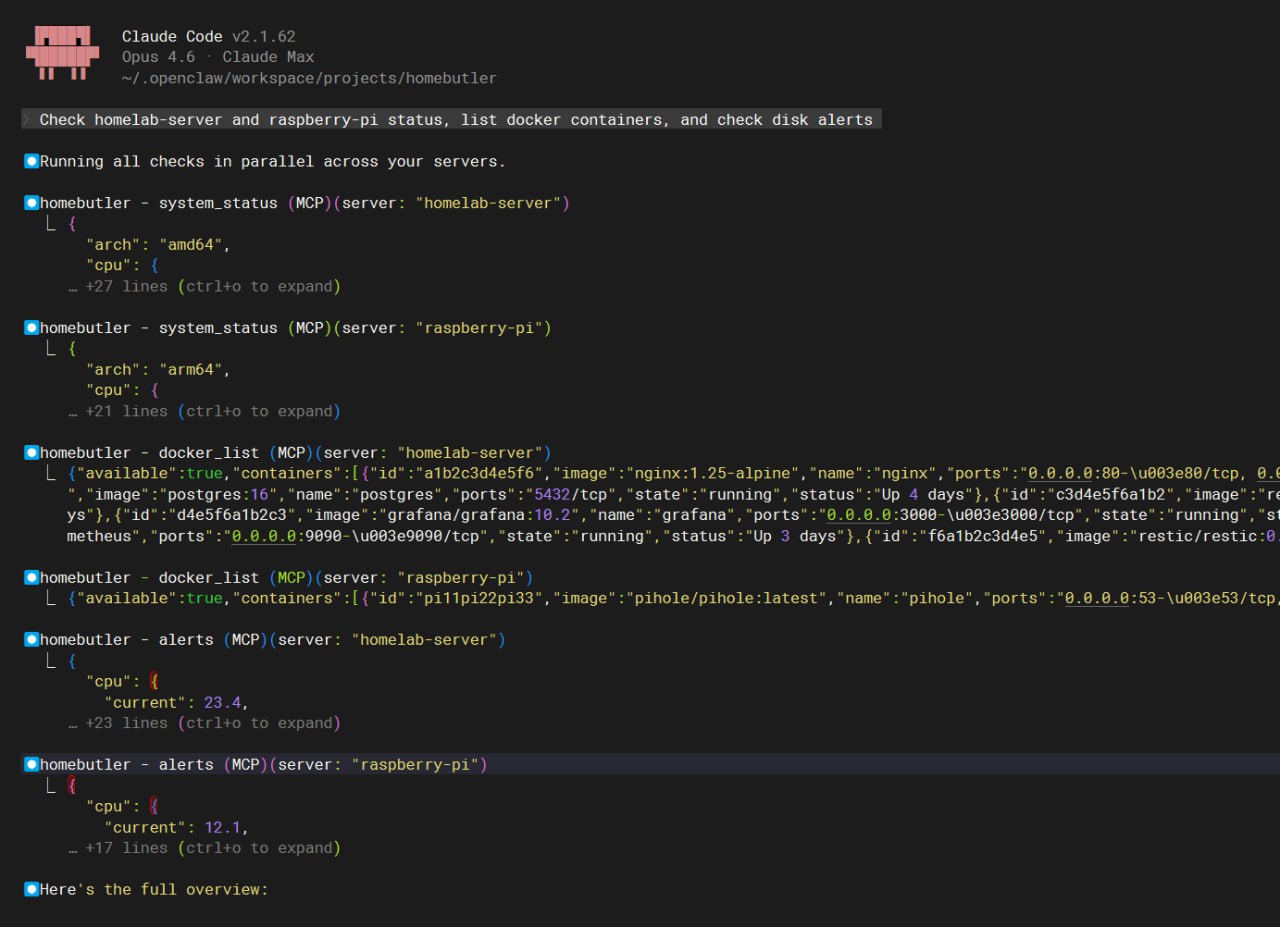Click the '"current": 12.1' value line
Screen dimensions: 1280x927
176,827
